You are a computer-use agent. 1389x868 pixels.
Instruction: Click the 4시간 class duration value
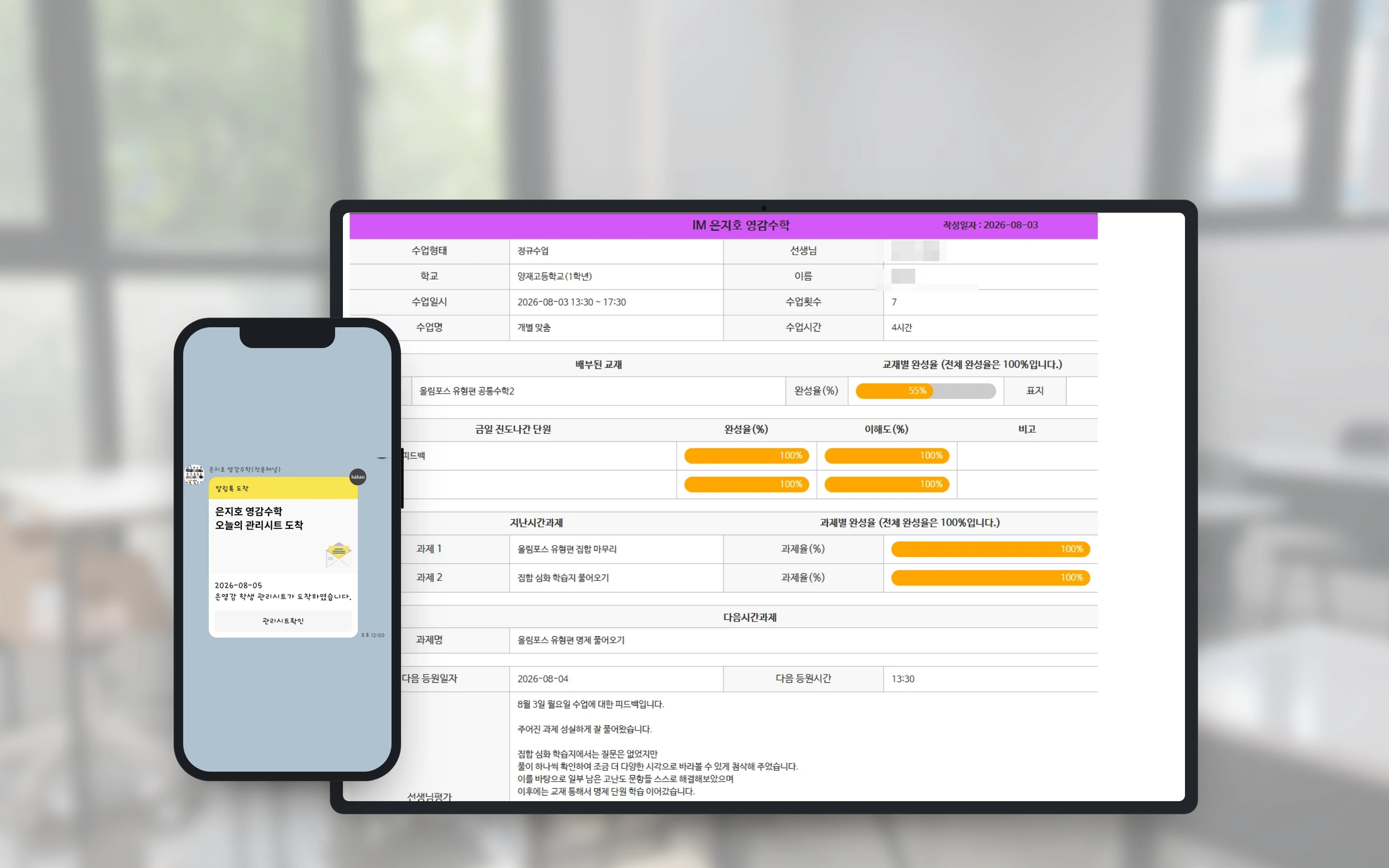pos(902,327)
